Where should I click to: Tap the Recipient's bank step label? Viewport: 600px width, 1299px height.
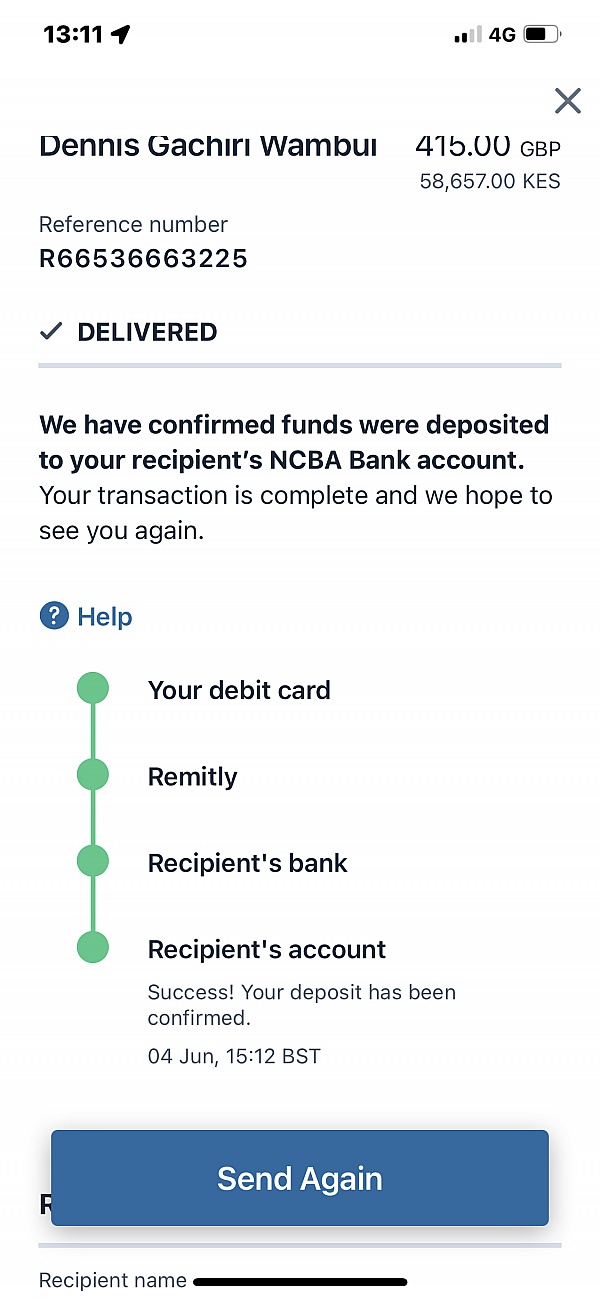[247, 863]
